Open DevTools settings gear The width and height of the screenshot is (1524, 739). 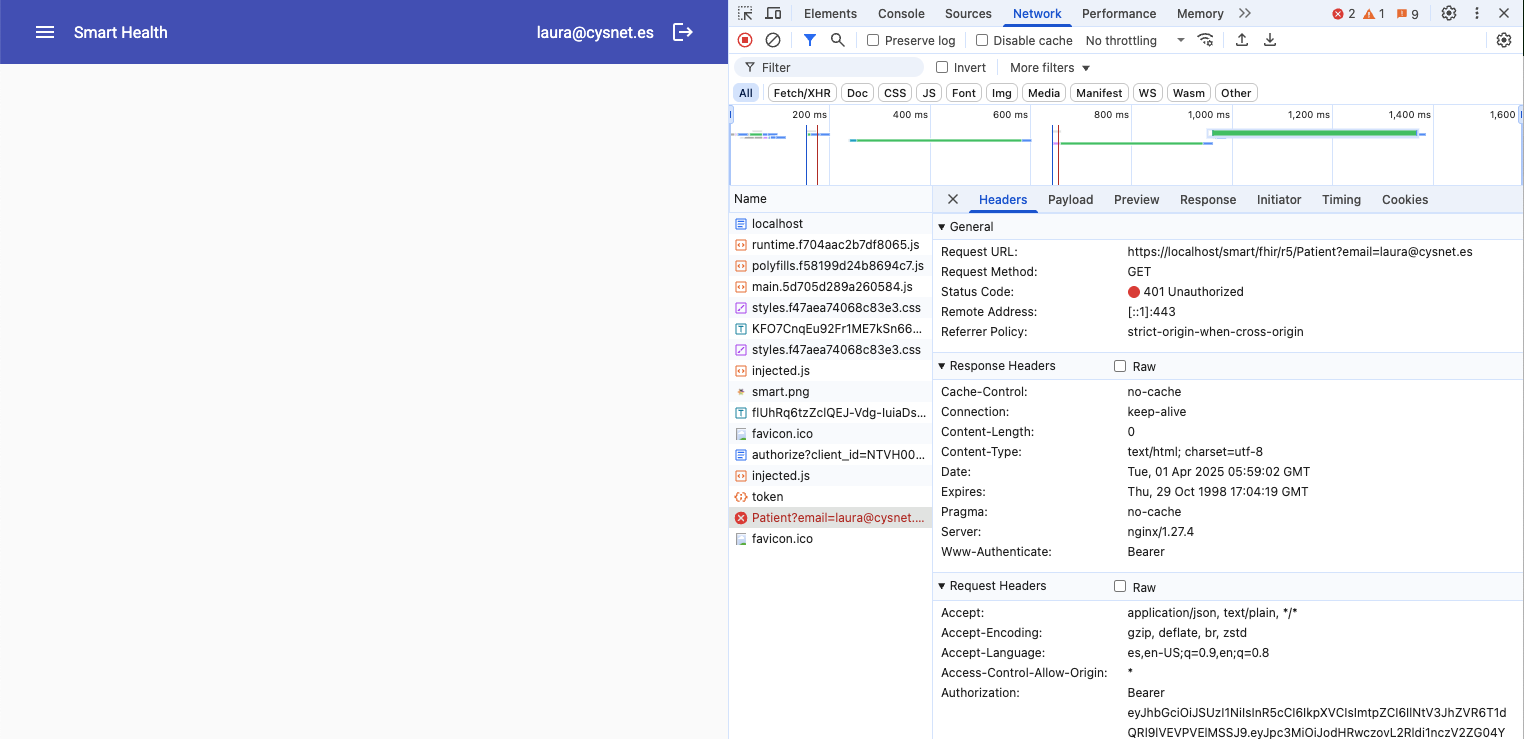[x=1449, y=13]
